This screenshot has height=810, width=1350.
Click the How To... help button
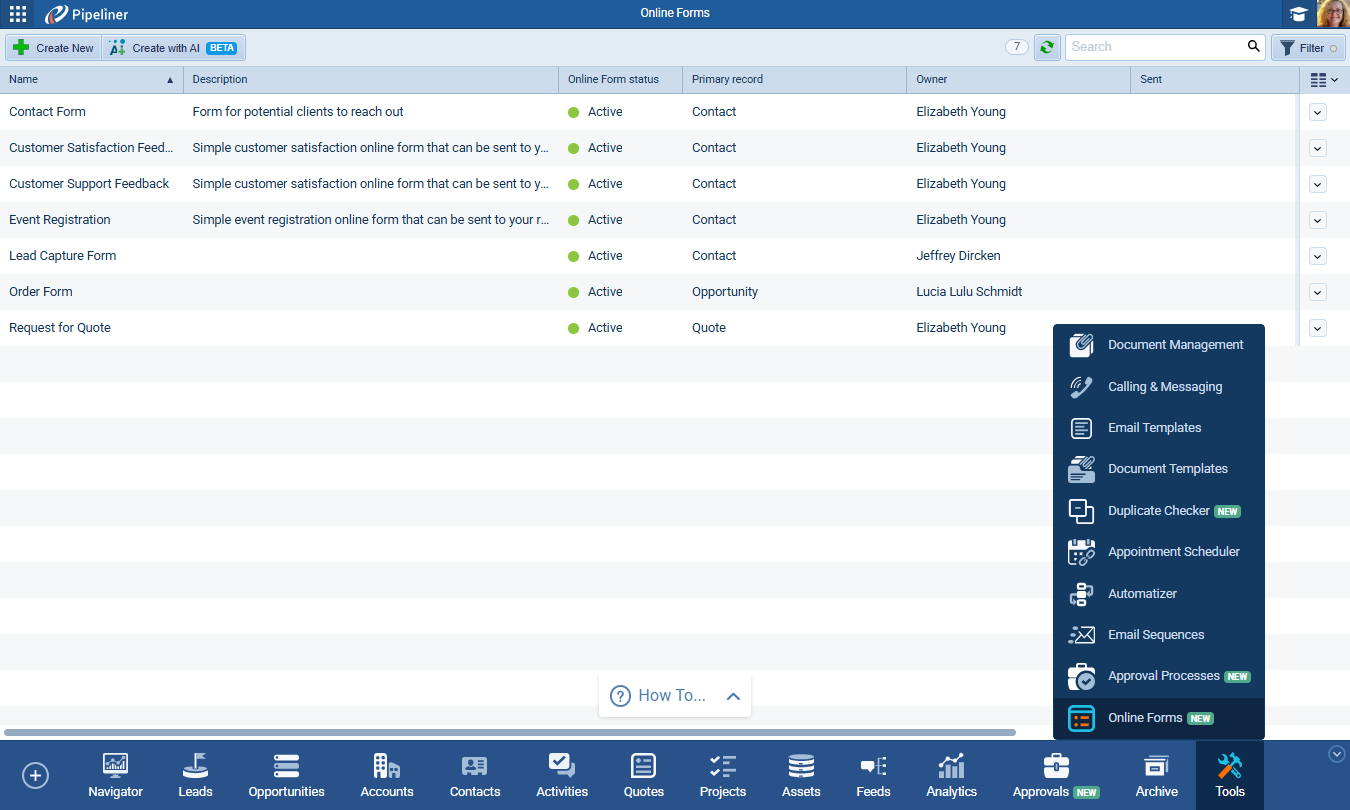(659, 696)
